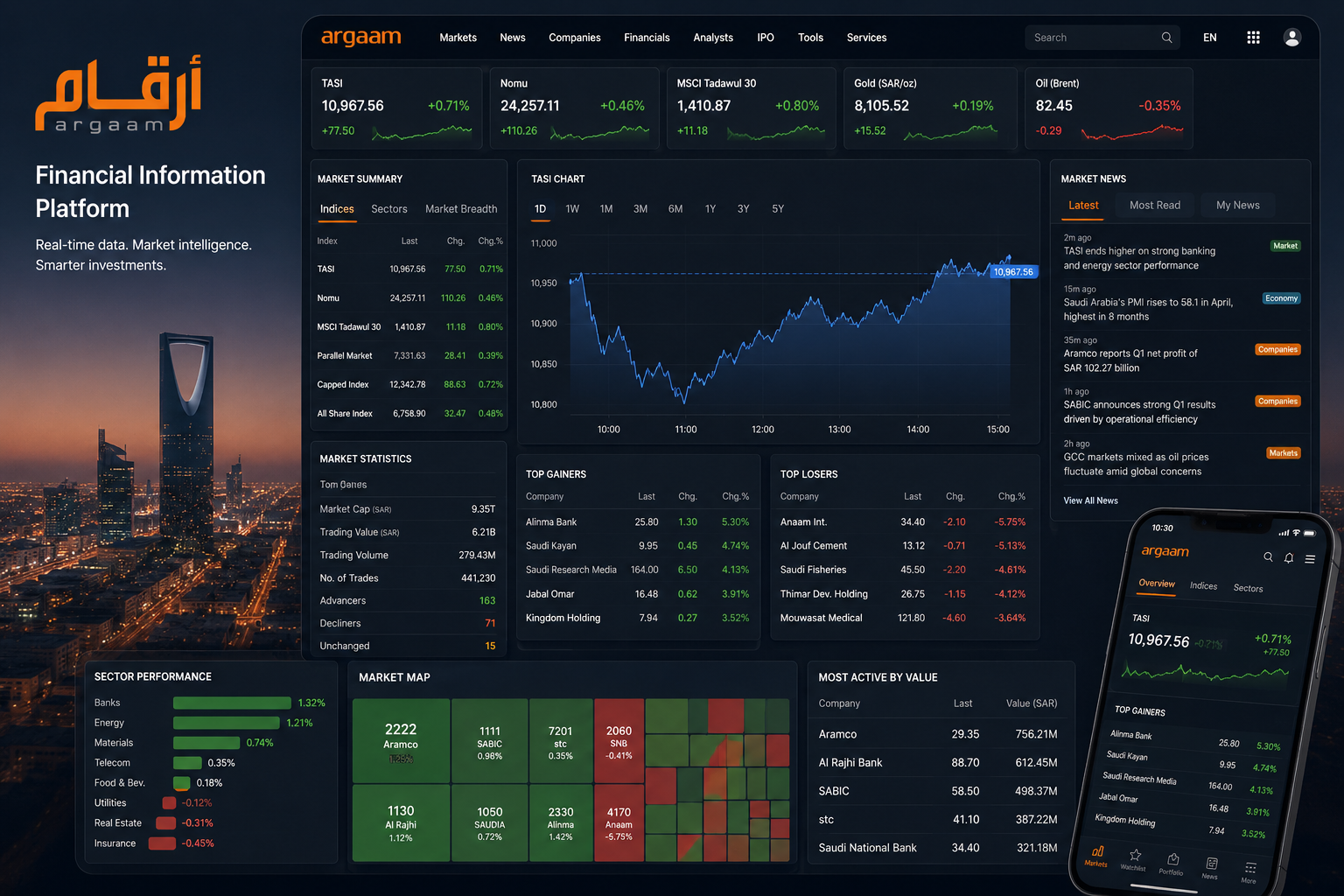Click the View All News link
The image size is (1344, 896).
[x=1090, y=500]
